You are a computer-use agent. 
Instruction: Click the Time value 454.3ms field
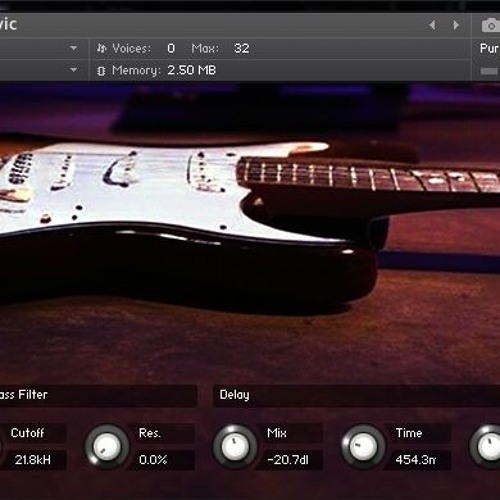417,460
